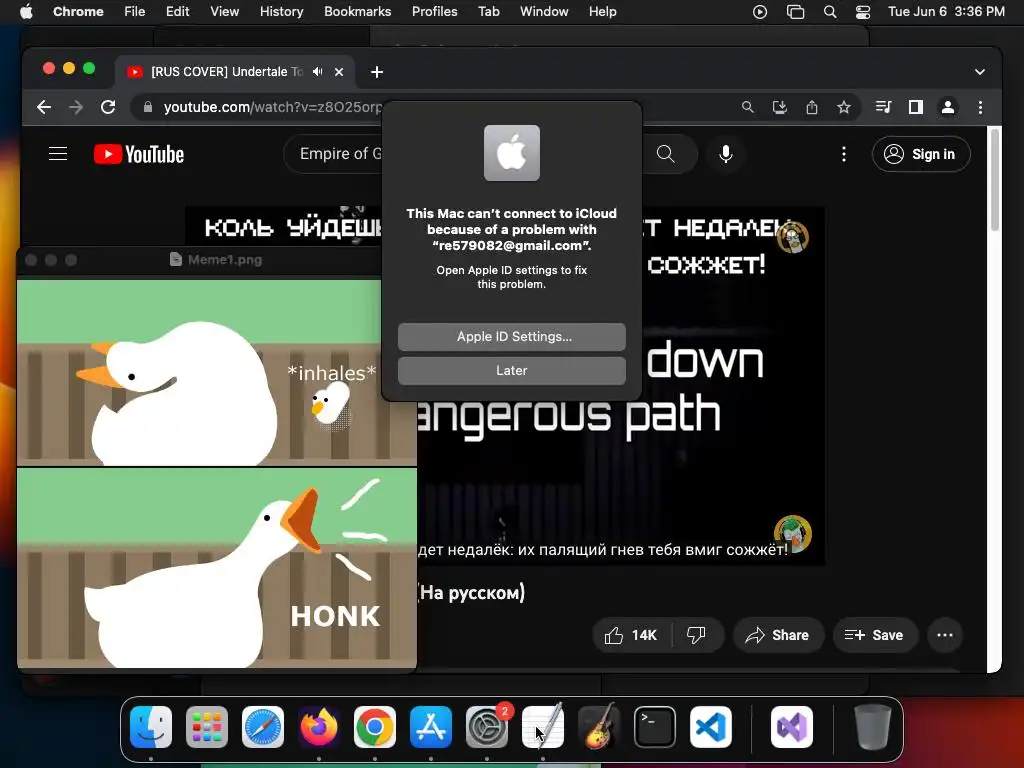Click the share page icon in address bar
1024x768 pixels.
tap(812, 107)
